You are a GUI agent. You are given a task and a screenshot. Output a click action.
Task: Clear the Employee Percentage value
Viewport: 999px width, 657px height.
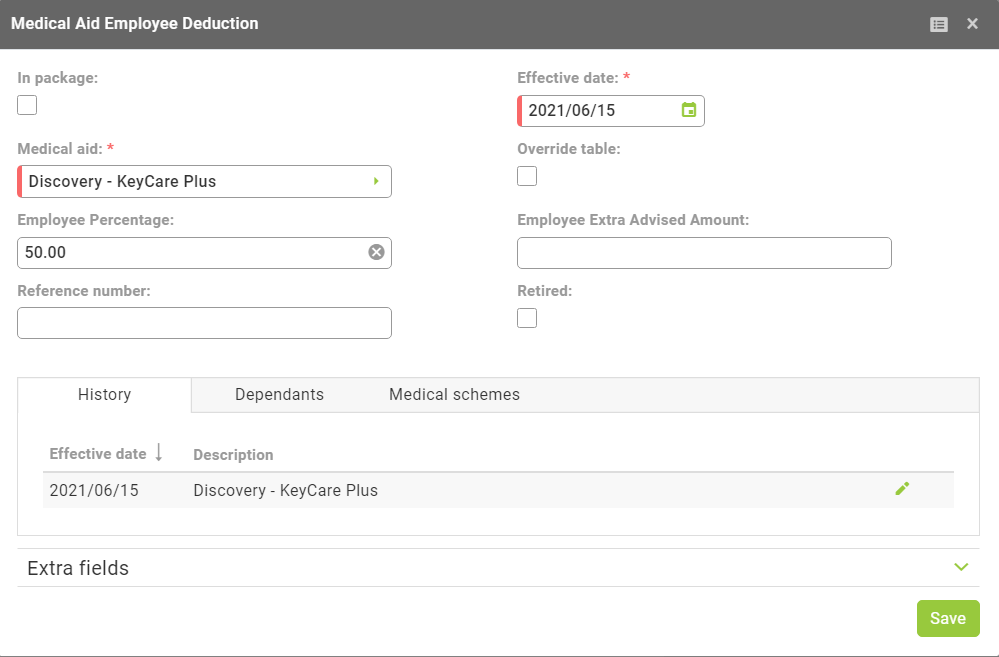376,252
